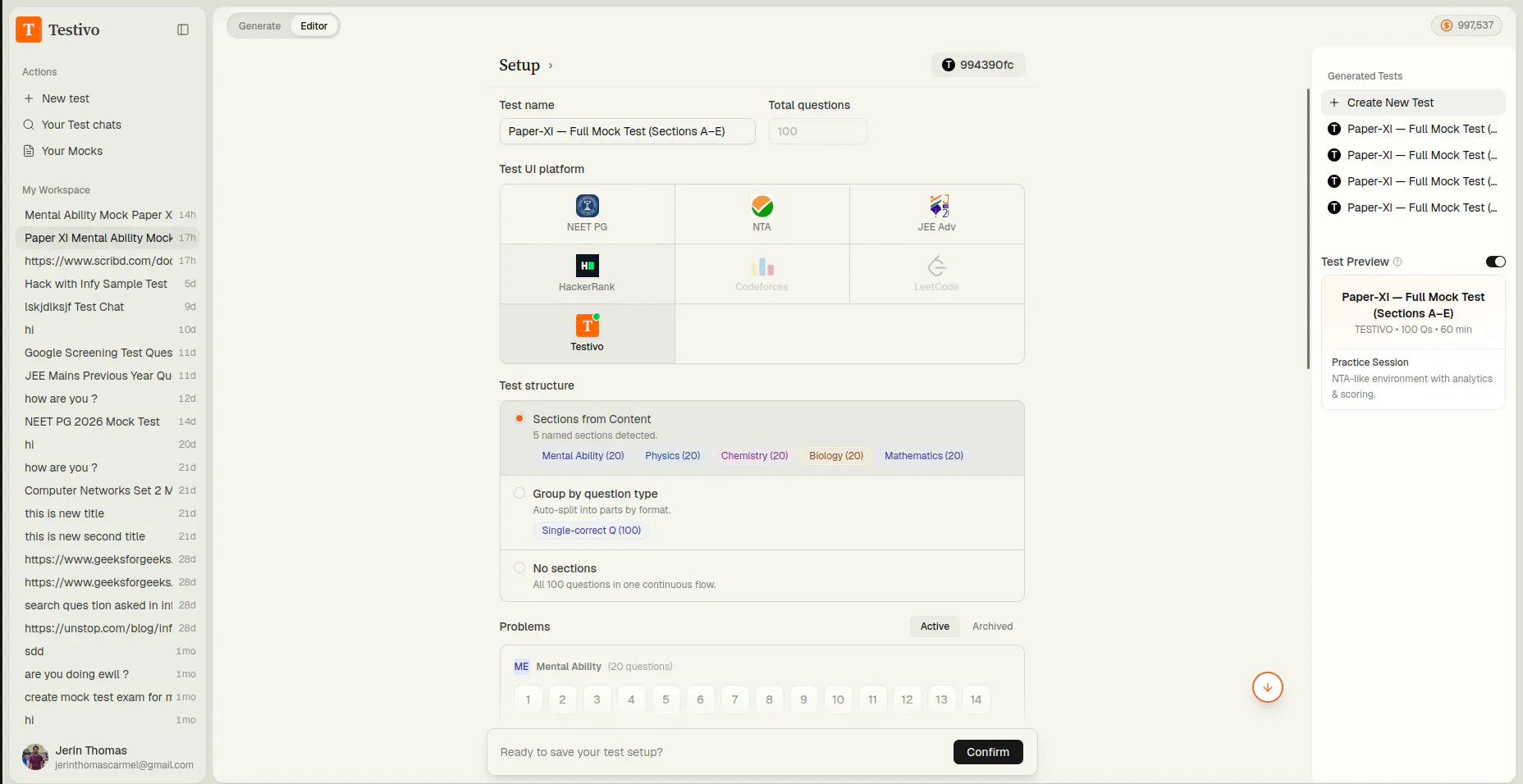
Task: Open Google Screening Test Ques chat
Action: (x=107, y=353)
